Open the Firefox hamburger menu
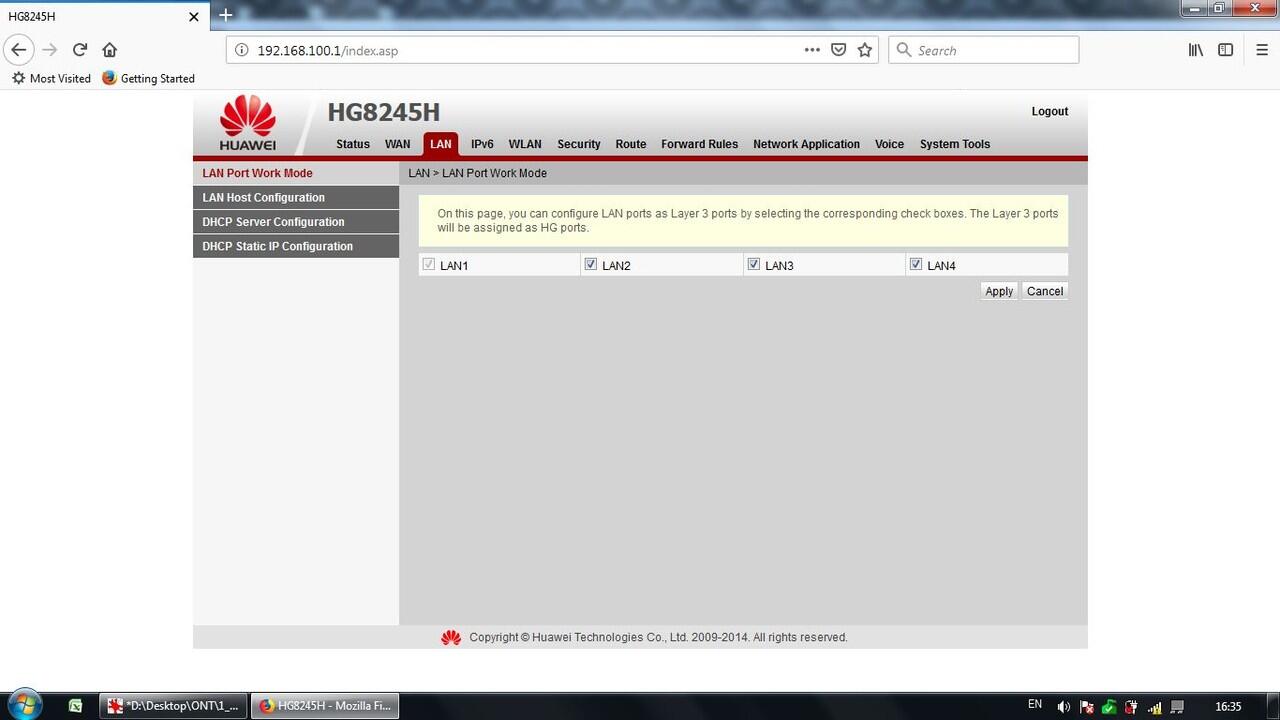 tap(1262, 50)
